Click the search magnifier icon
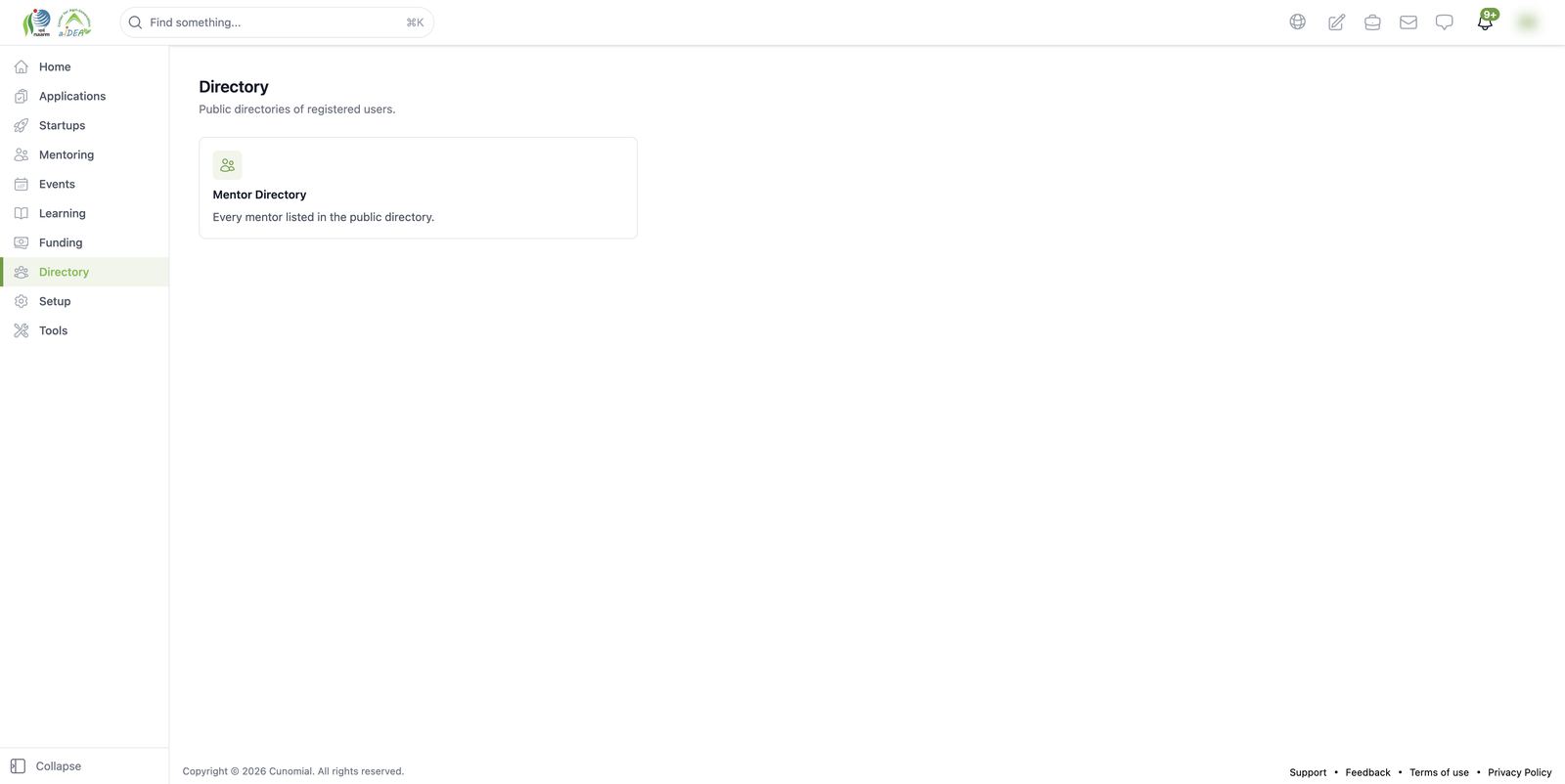The width and height of the screenshot is (1565, 784). click(x=135, y=22)
